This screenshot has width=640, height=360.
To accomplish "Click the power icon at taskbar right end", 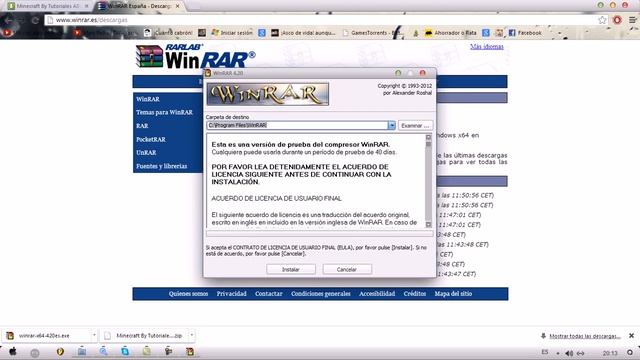I will [630, 352].
